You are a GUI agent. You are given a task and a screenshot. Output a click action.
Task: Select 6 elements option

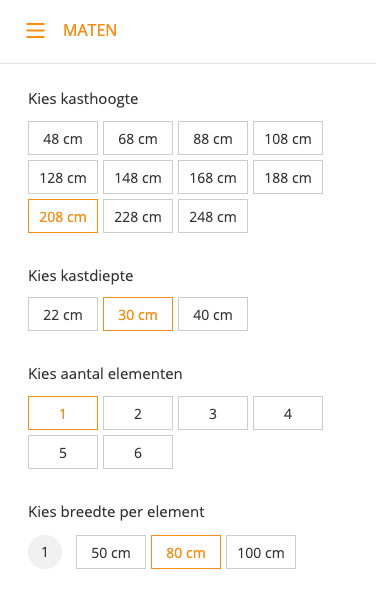[138, 452]
